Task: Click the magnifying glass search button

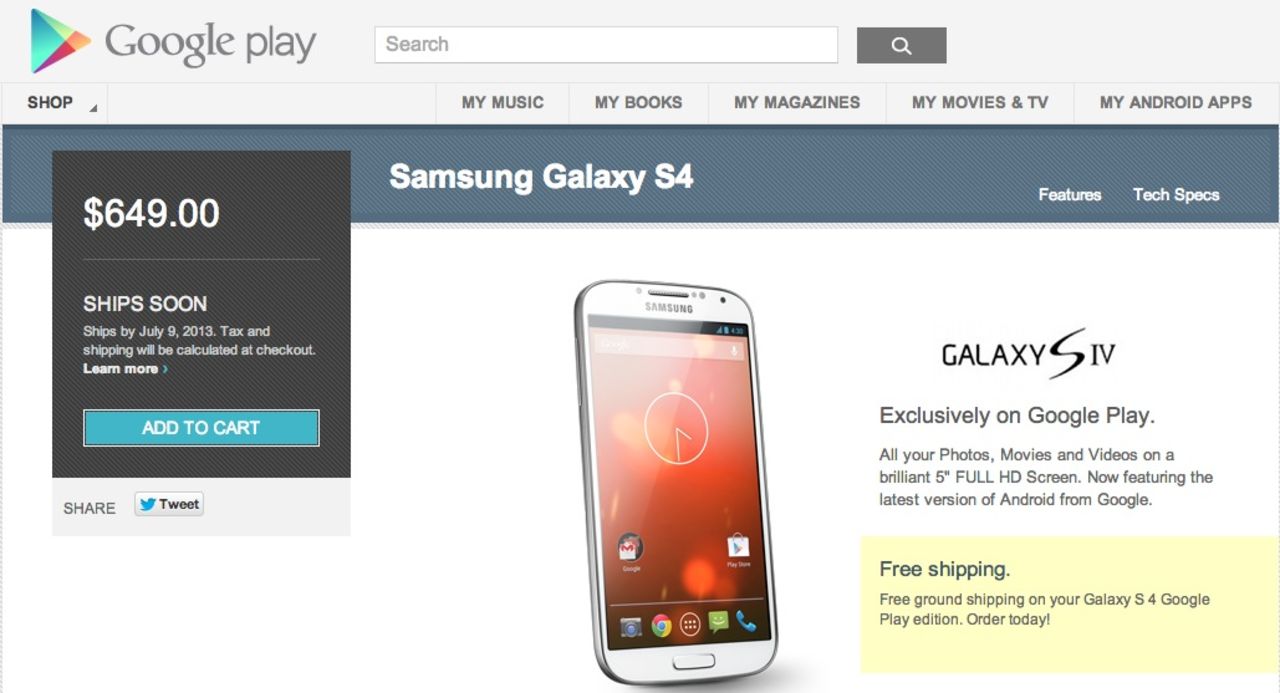Action: click(x=901, y=45)
